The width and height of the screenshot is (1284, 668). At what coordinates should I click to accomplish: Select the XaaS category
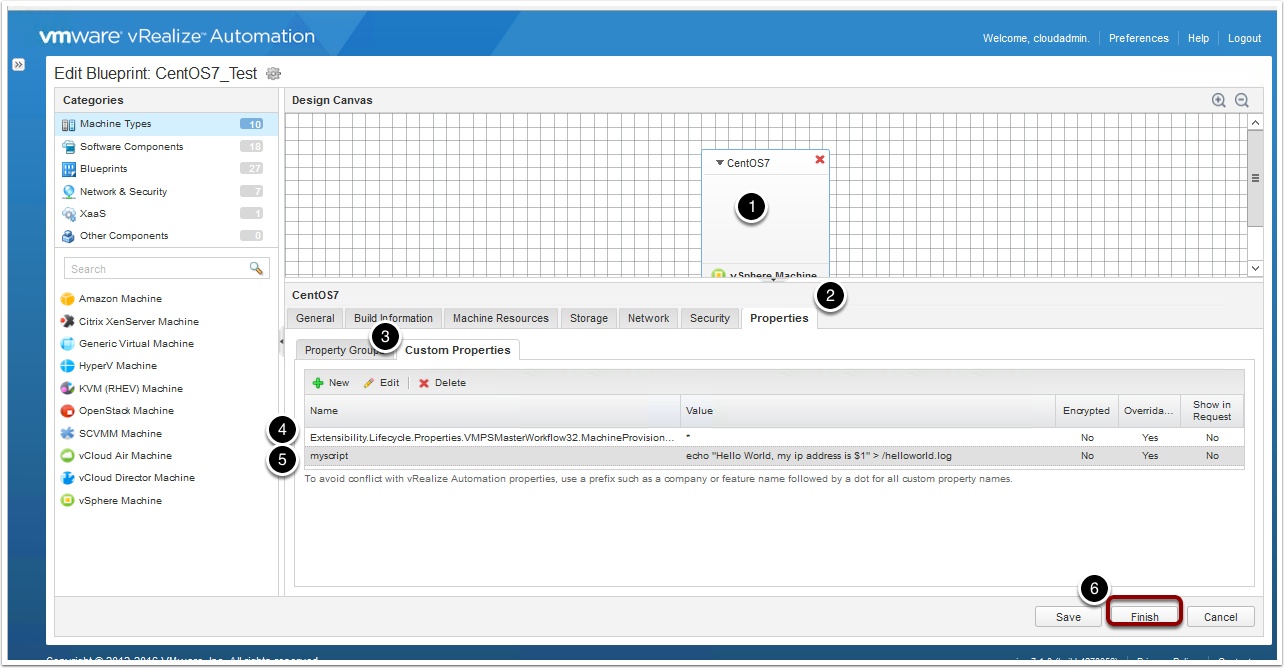click(x=166, y=214)
